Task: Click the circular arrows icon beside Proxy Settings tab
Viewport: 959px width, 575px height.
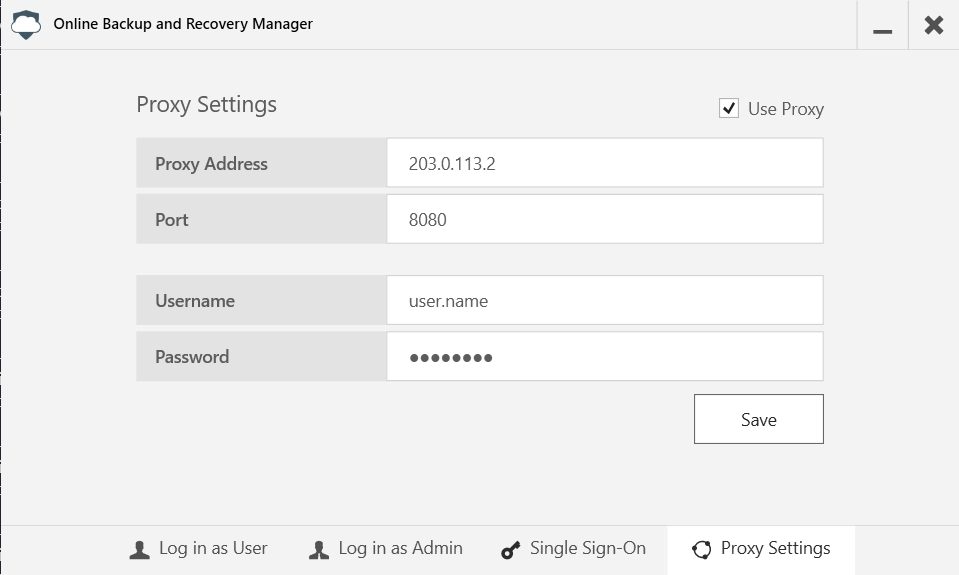Action: [x=702, y=549]
